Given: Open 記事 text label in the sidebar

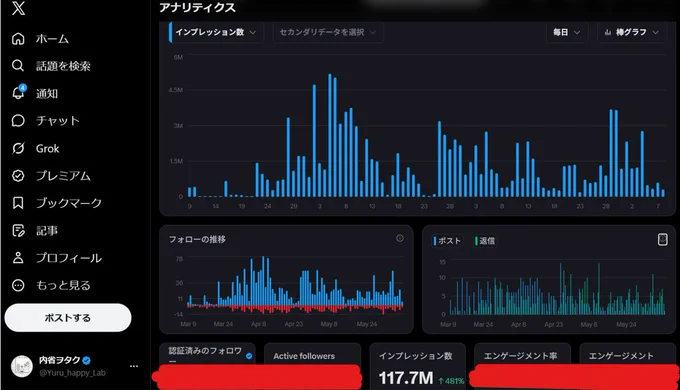Looking at the screenshot, I should point(47,231).
